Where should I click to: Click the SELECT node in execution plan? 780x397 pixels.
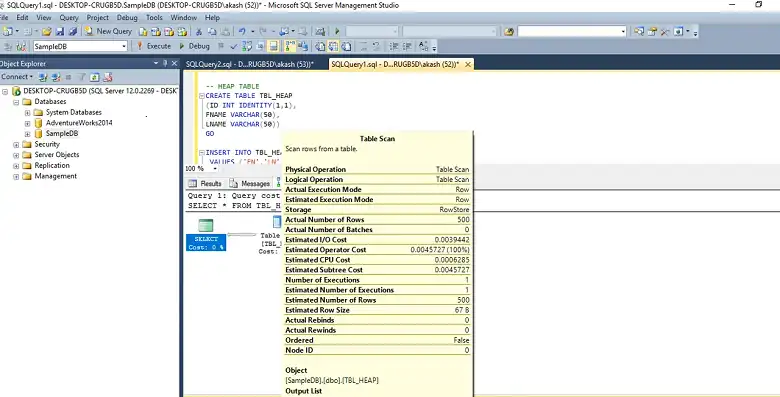(x=206, y=234)
